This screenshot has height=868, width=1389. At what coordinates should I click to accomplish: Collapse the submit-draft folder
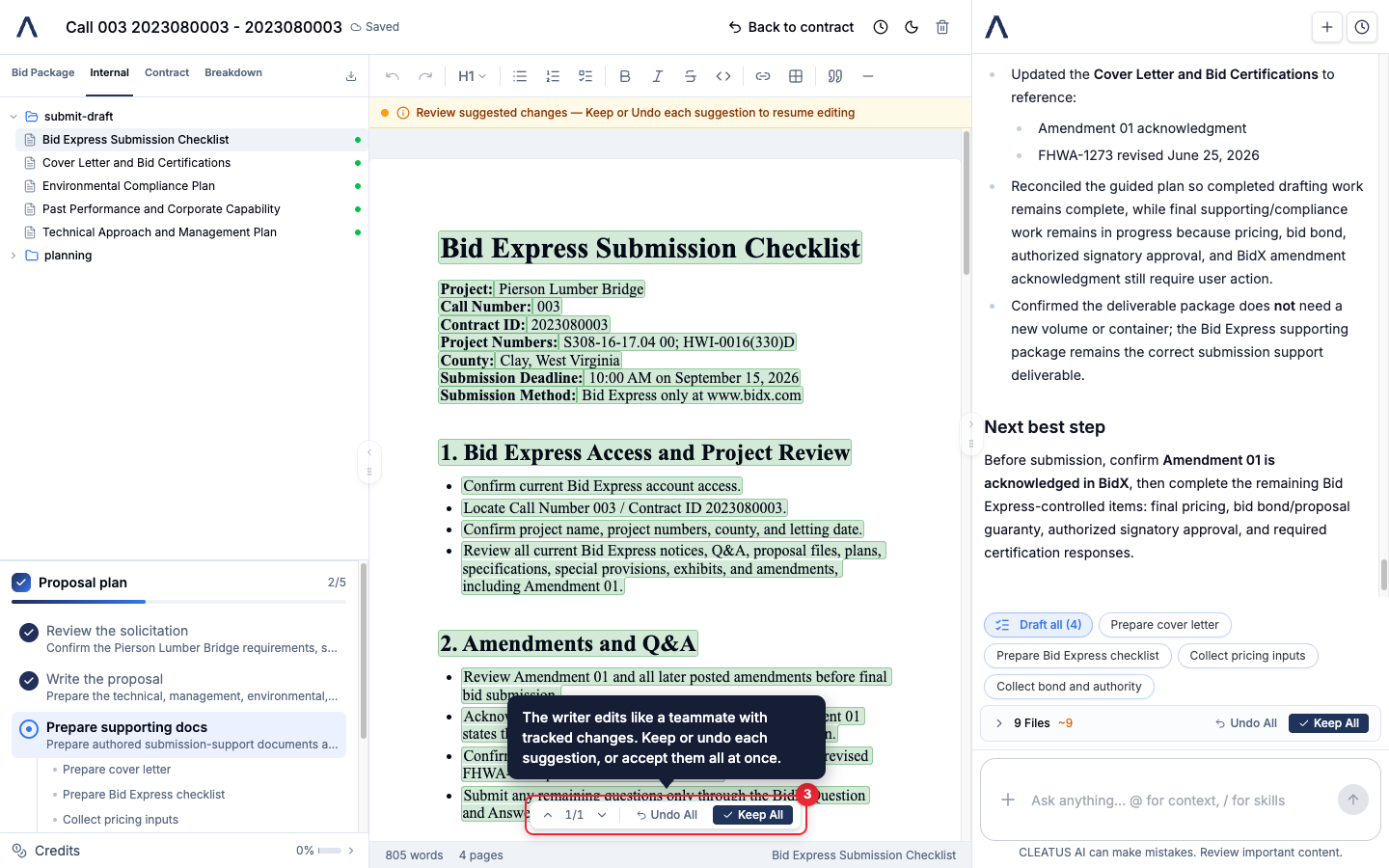[14, 117]
